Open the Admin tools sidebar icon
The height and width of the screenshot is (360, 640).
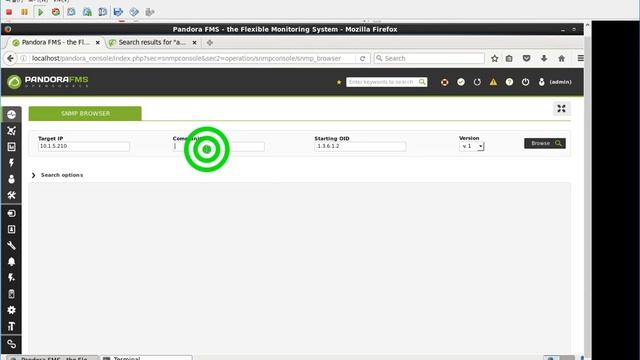11,326
